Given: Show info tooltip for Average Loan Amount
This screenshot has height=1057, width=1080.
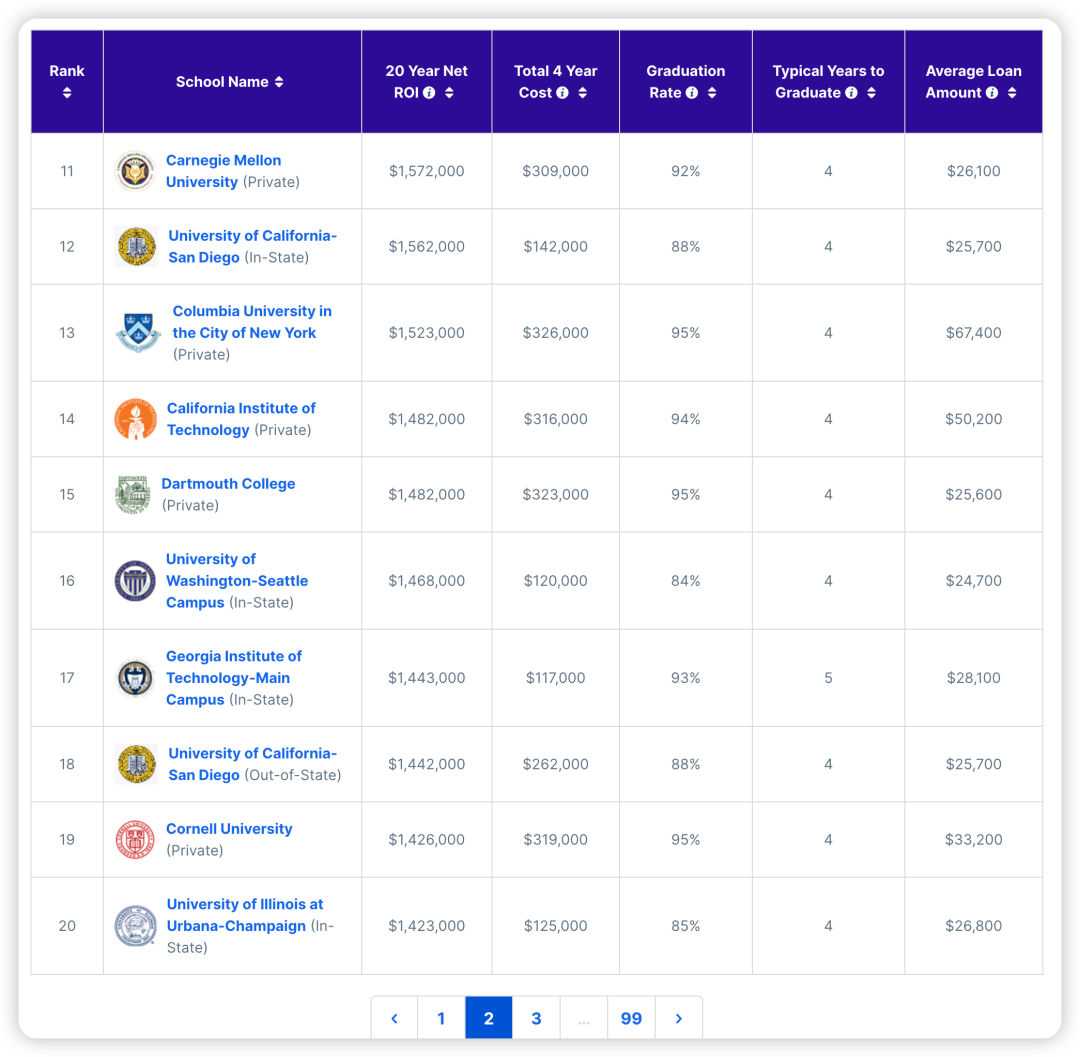Looking at the screenshot, I should 992,93.
